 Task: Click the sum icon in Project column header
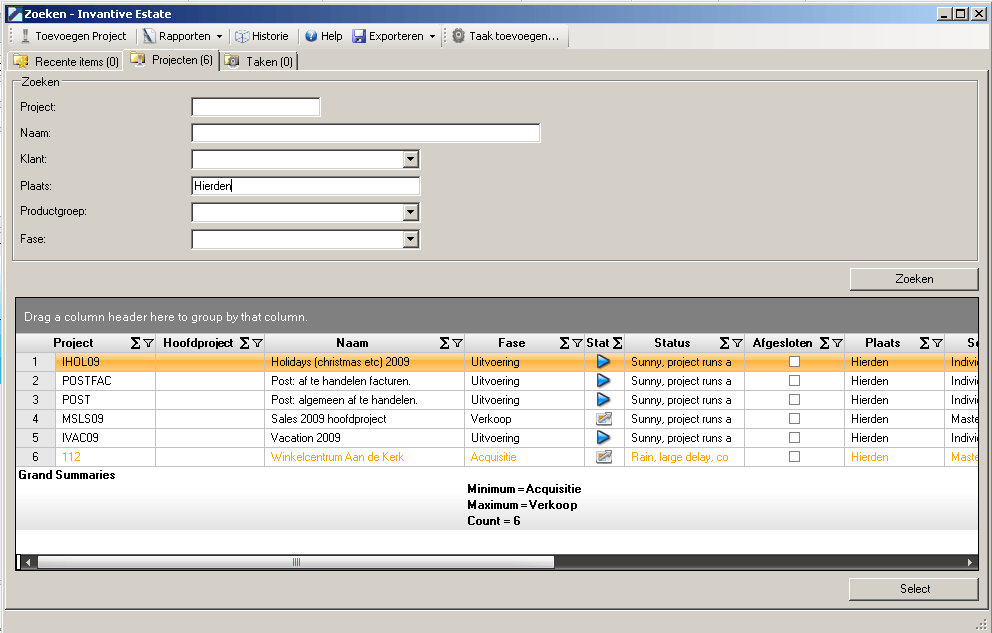pyautogui.click(x=135, y=343)
